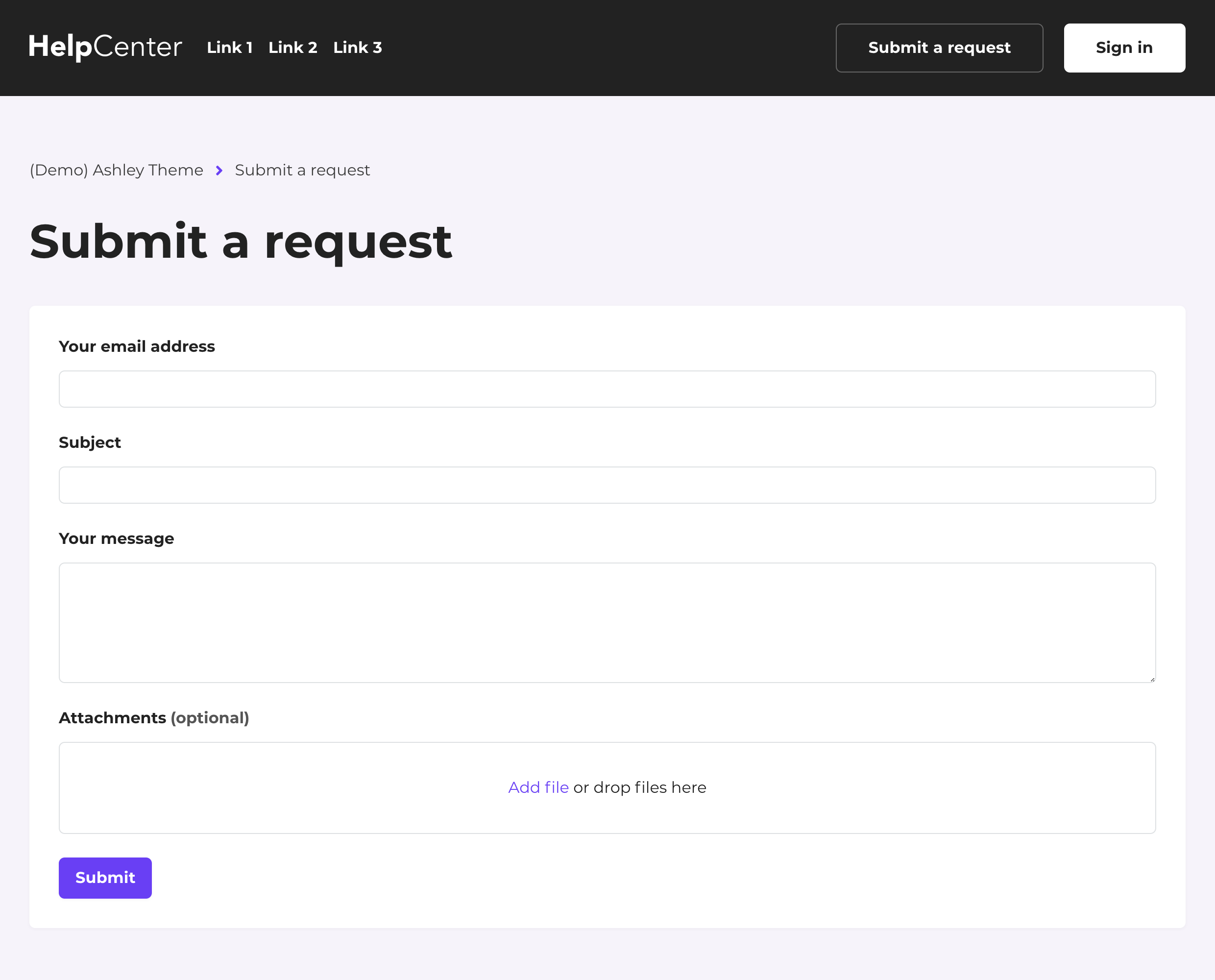Click the Subject field label
Viewport: 1215px width, 980px height.
tap(90, 442)
